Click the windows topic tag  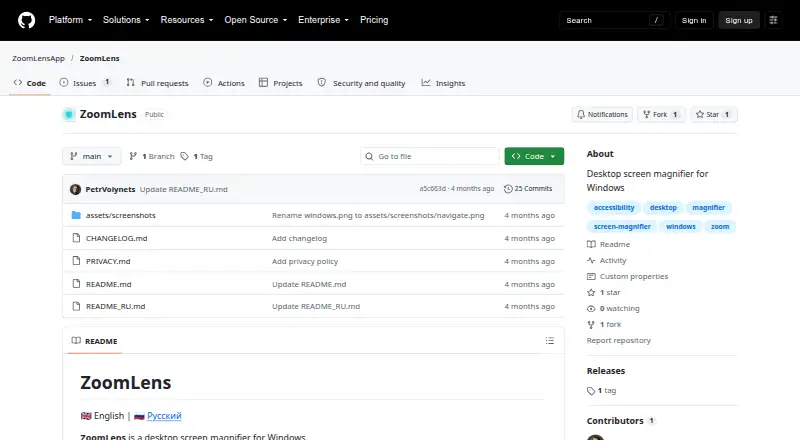[x=681, y=227]
